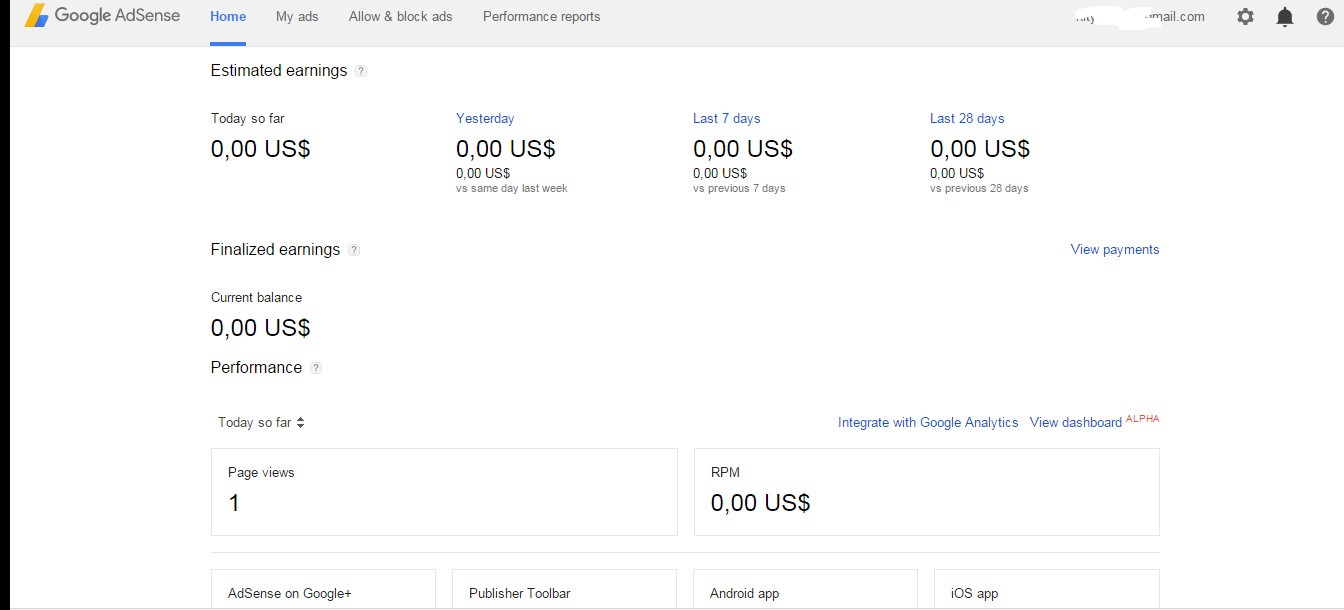Switch to the My ads tab

coord(297,17)
